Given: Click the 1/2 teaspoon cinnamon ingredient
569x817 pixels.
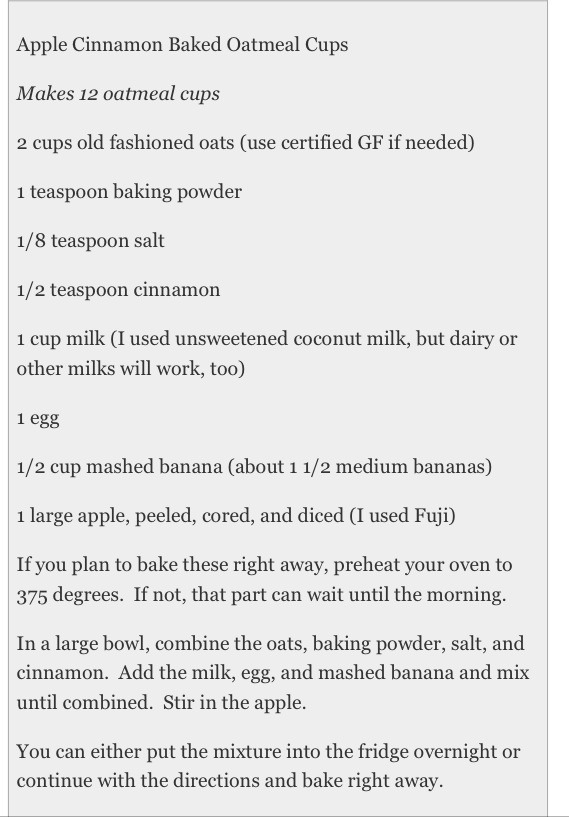Looking at the screenshot, I should [x=118, y=290].
